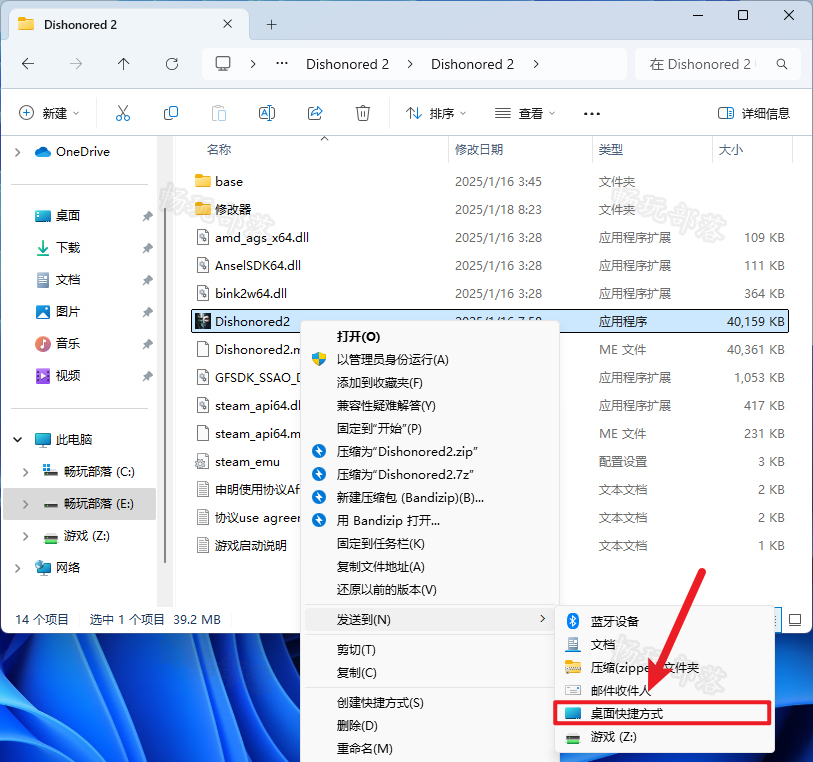Viewport: 813px width, 762px height.
Task: Collapse the 此电脑 tree node
Action: 18,440
